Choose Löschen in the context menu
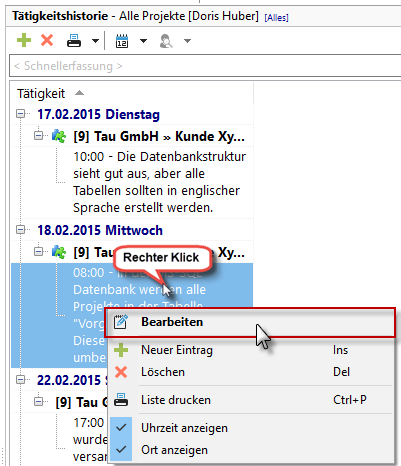 [251, 372]
